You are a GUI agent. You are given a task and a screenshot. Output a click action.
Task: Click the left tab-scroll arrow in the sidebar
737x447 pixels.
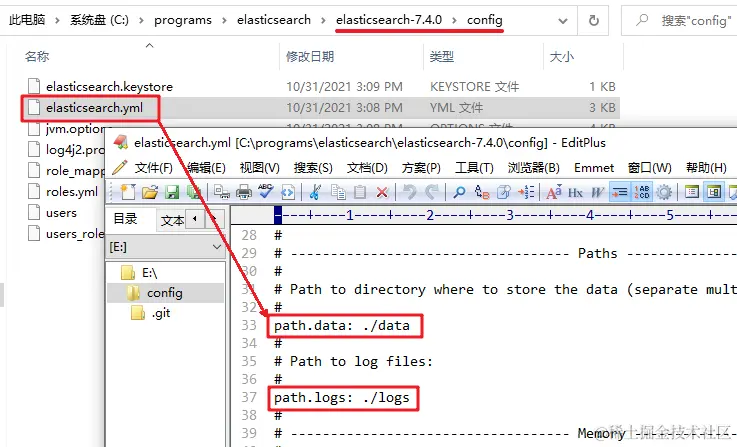pos(195,219)
